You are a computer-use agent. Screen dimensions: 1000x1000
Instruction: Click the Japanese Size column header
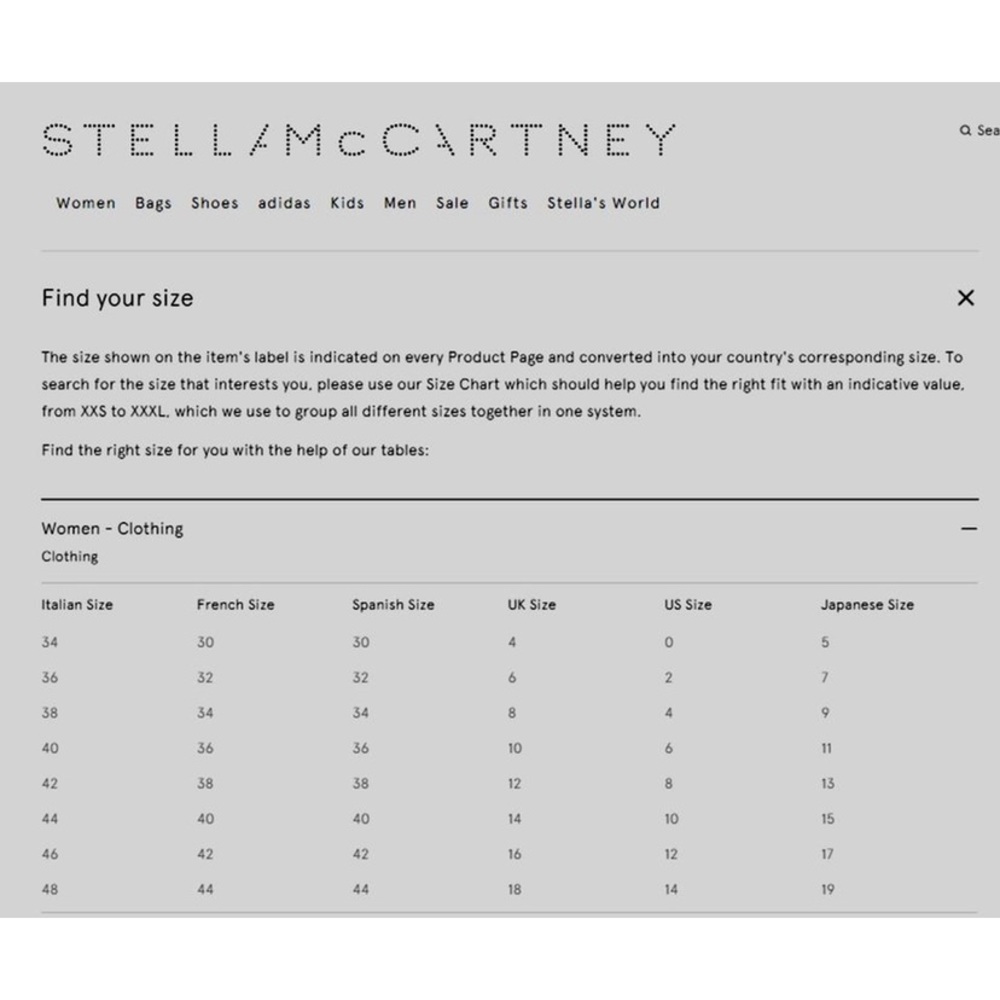[867, 605]
